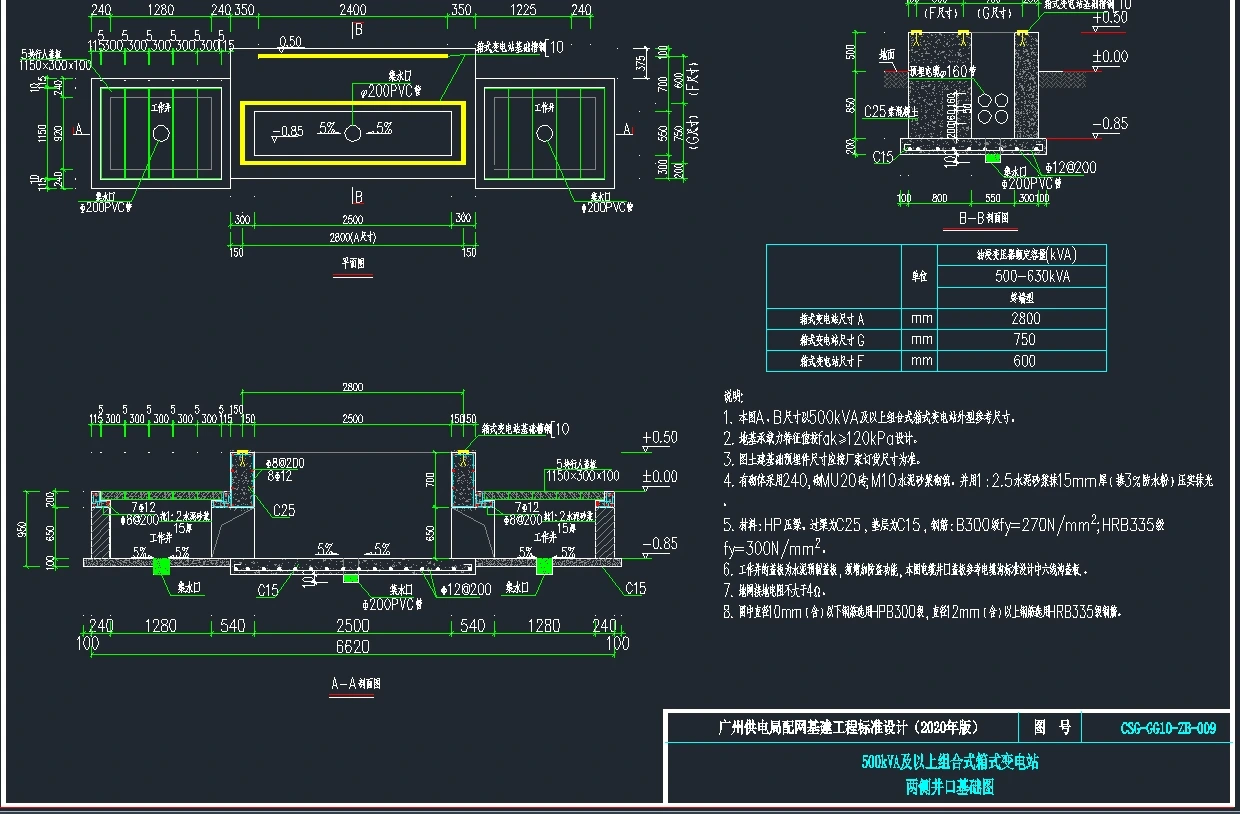This screenshot has height=814, width=1240.
Task: Select the 2800 value in dimension table
Action: point(1024,319)
